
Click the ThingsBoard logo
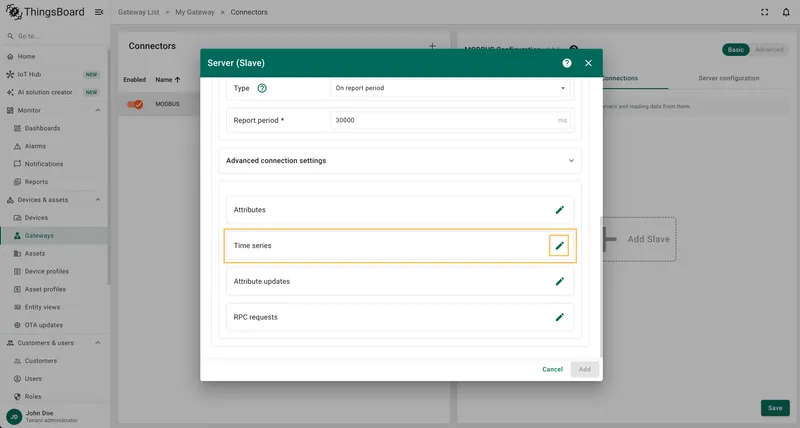45,12
